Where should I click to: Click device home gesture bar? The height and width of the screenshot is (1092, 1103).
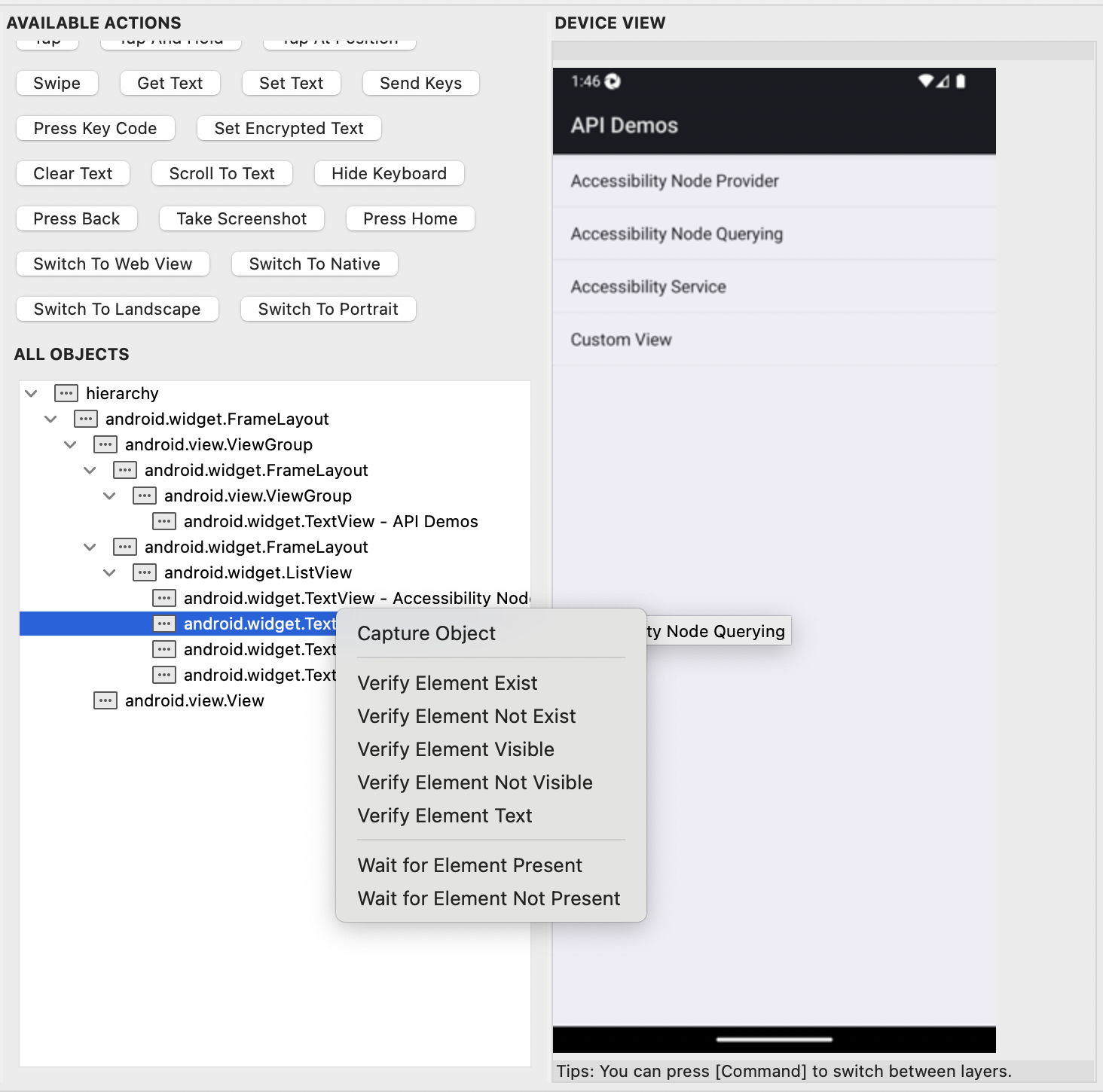[x=775, y=1039]
